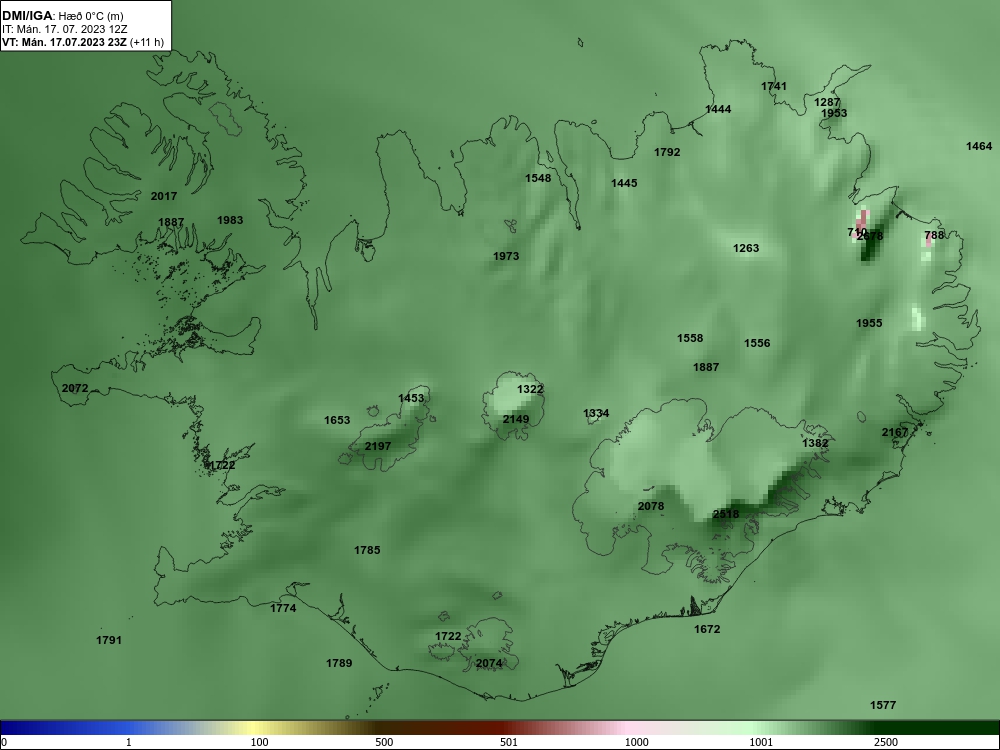Click the 2074 value on the southern glacier
The height and width of the screenshot is (750, 1000).
489,663
